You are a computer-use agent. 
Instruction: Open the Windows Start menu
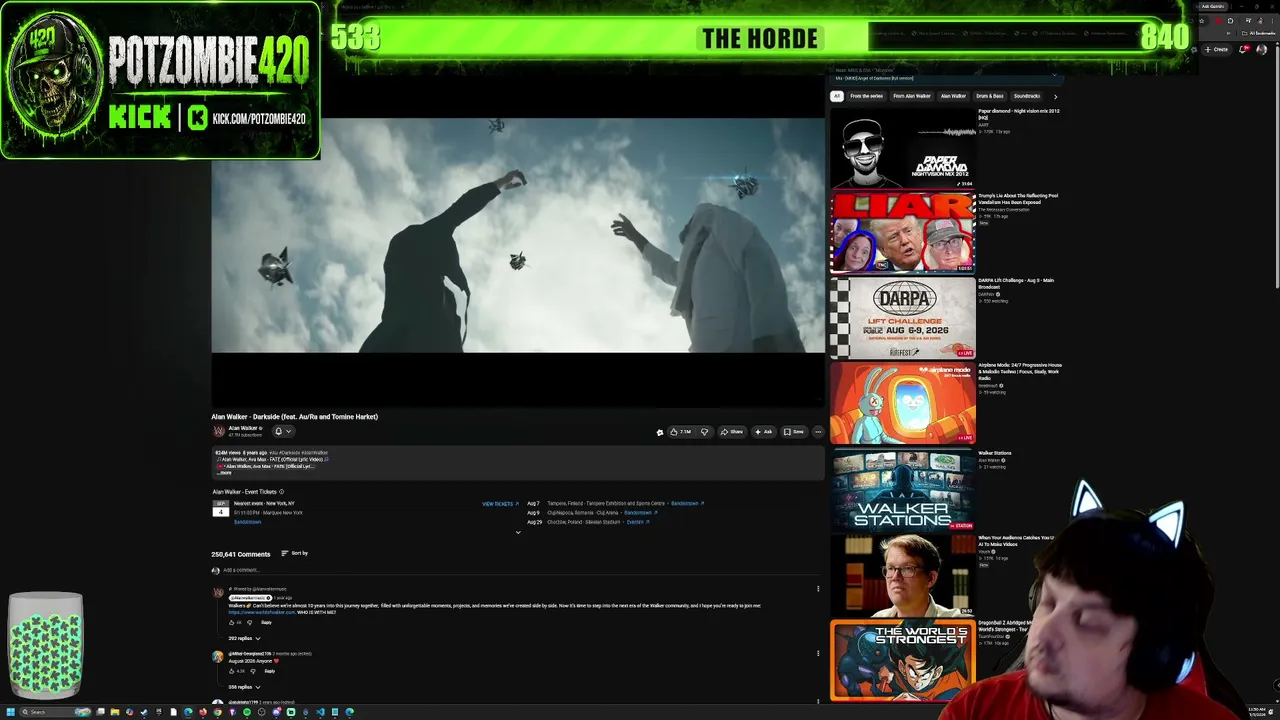11,712
